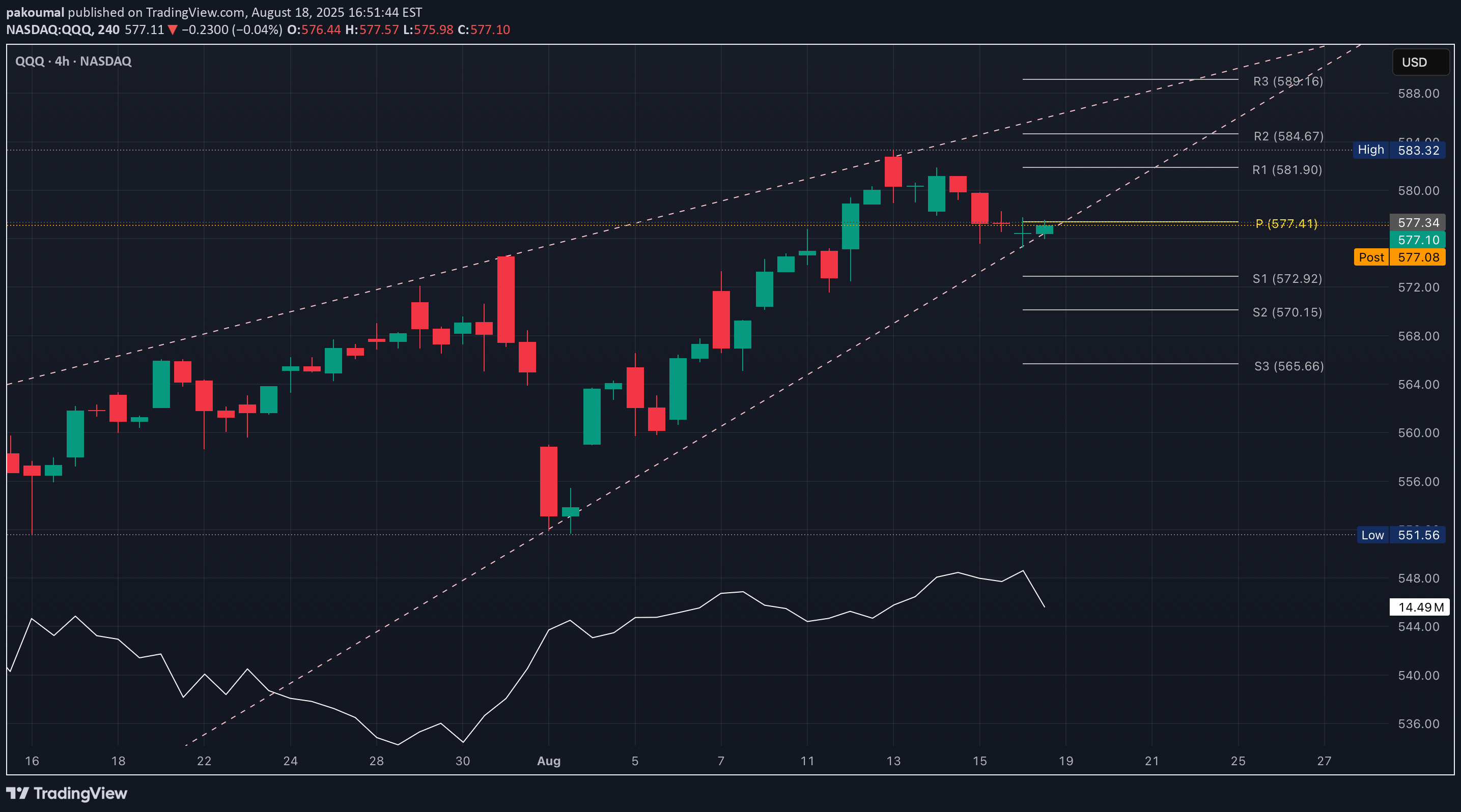1461x812 pixels.
Task: Click the TradingView logo at the bottom
Action: point(66,793)
